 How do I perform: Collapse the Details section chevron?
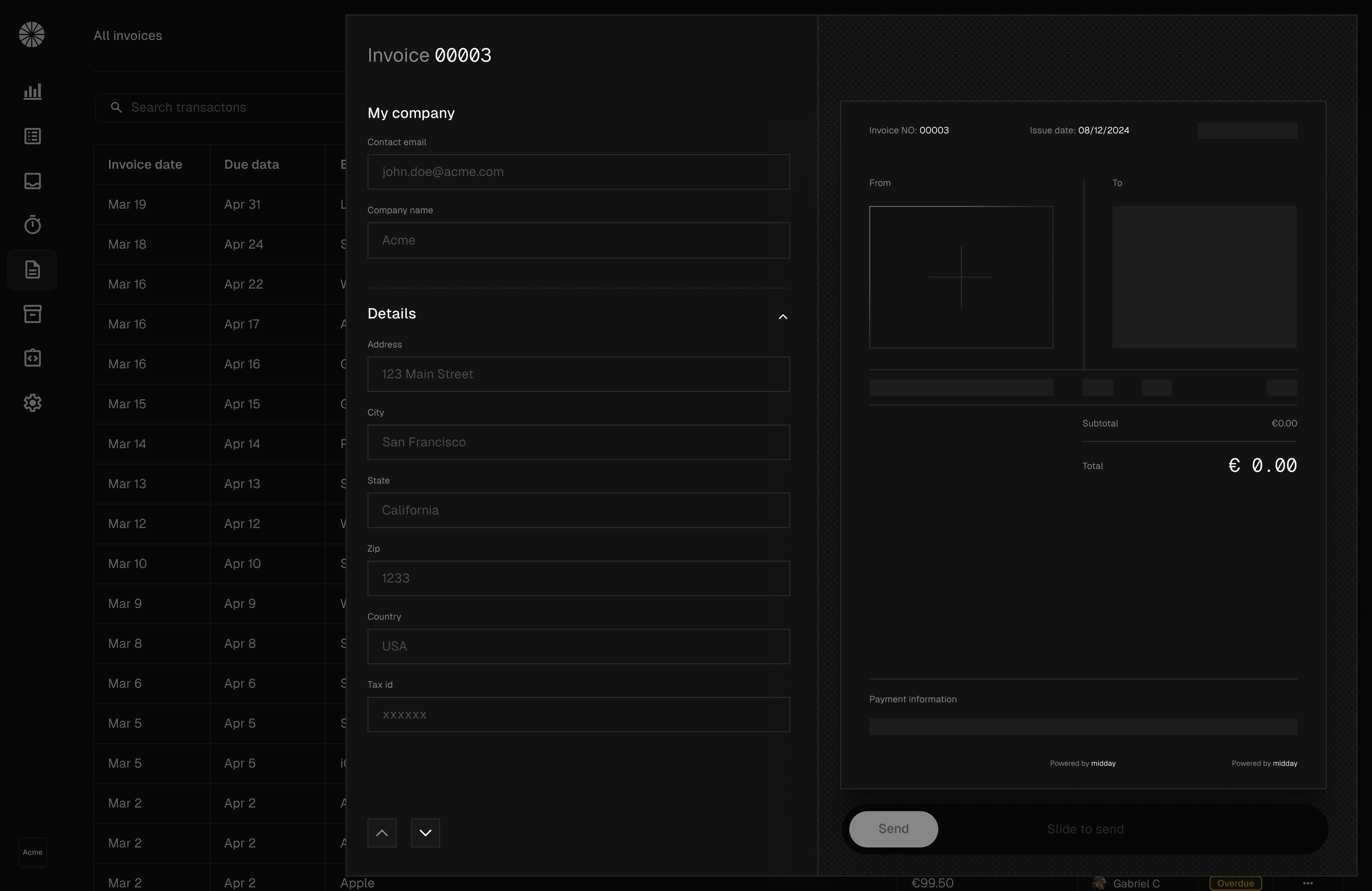click(x=782, y=316)
